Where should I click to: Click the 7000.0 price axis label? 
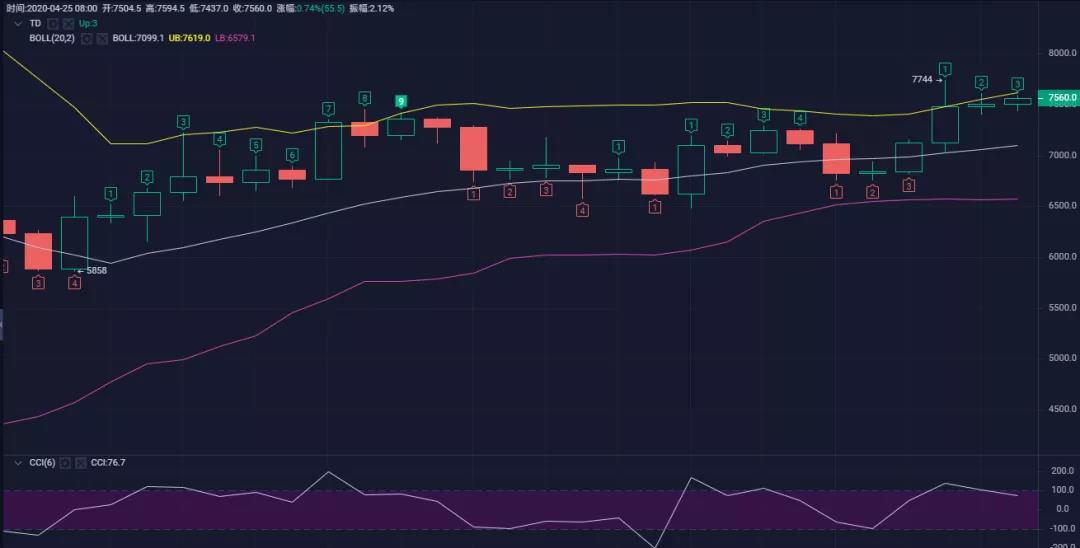[x=1062, y=155]
